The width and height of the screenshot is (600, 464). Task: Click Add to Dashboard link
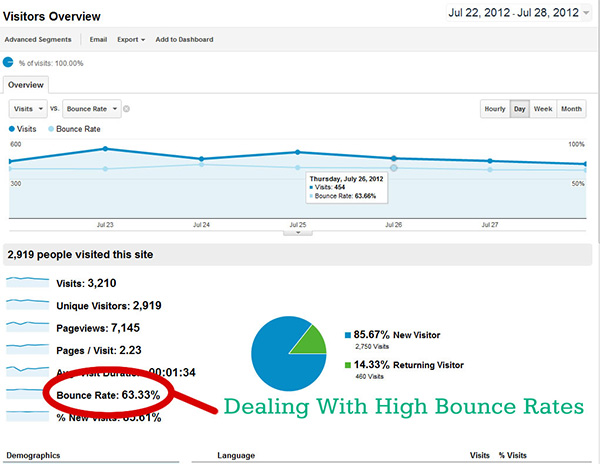click(186, 40)
